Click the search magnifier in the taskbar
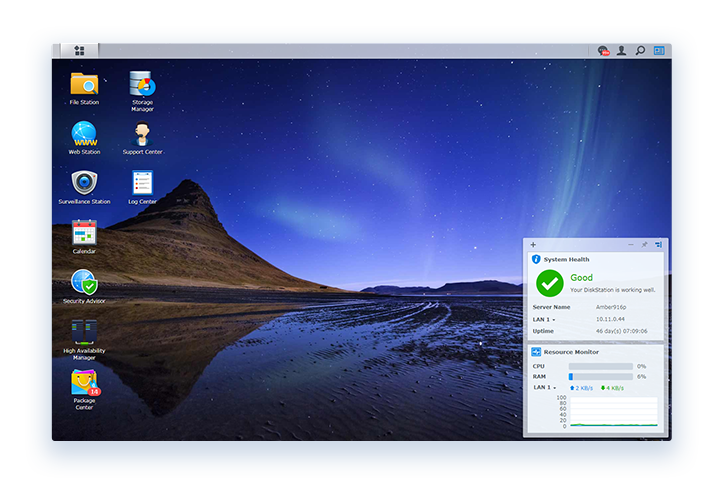 (640, 50)
